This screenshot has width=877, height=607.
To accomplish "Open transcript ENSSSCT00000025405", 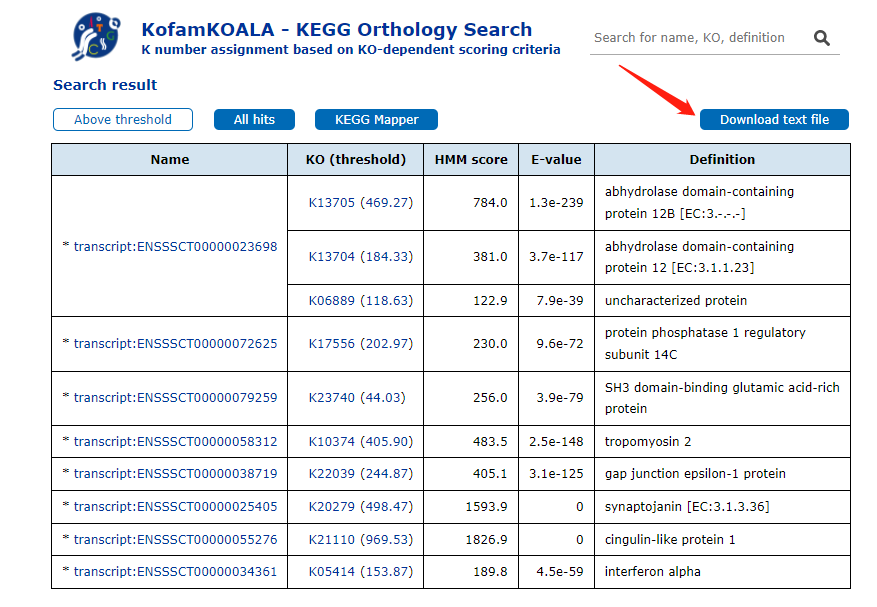I will [x=176, y=507].
